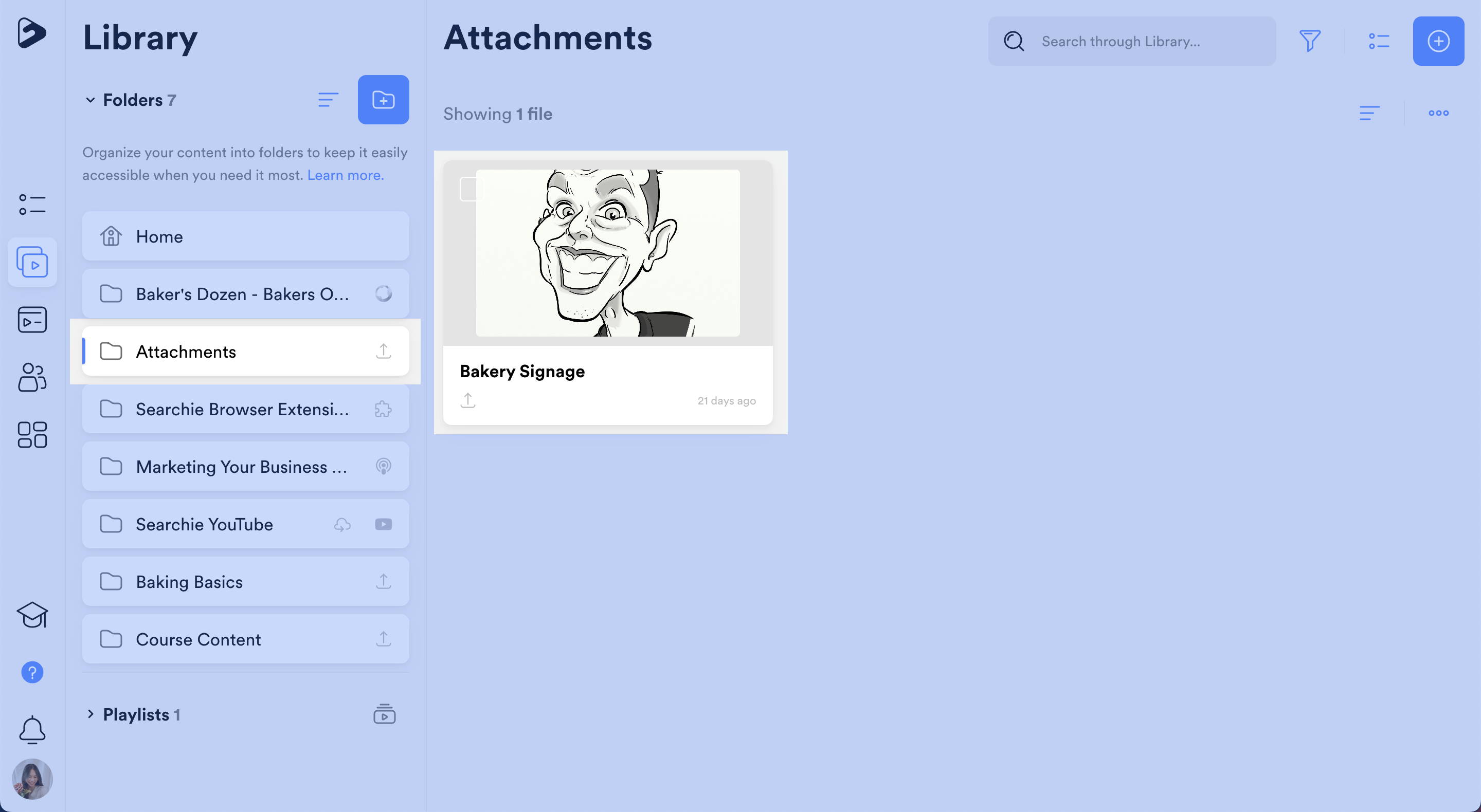Open the audience people icon in sidebar
Viewport: 1481px width, 812px height.
[x=32, y=377]
